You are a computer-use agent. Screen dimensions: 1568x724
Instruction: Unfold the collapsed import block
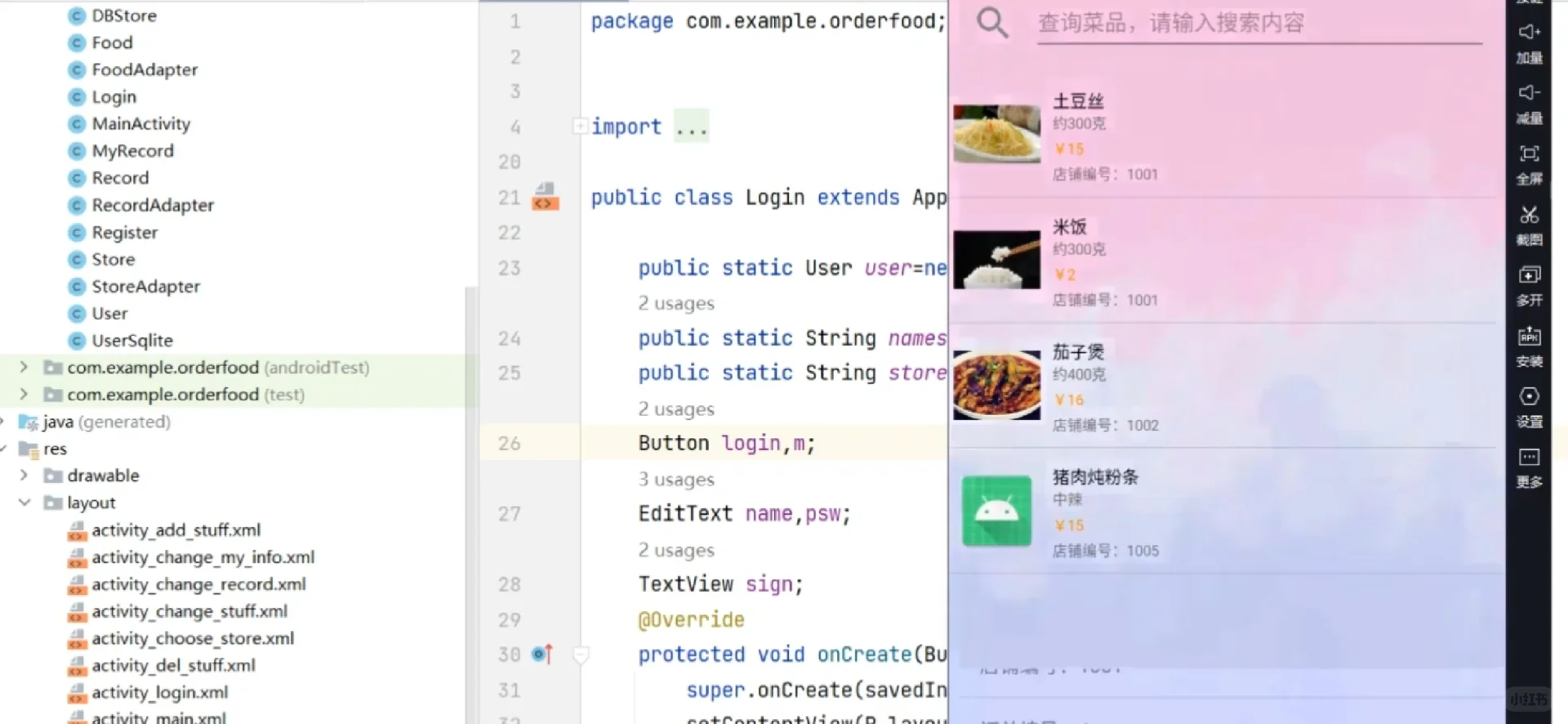pos(580,127)
